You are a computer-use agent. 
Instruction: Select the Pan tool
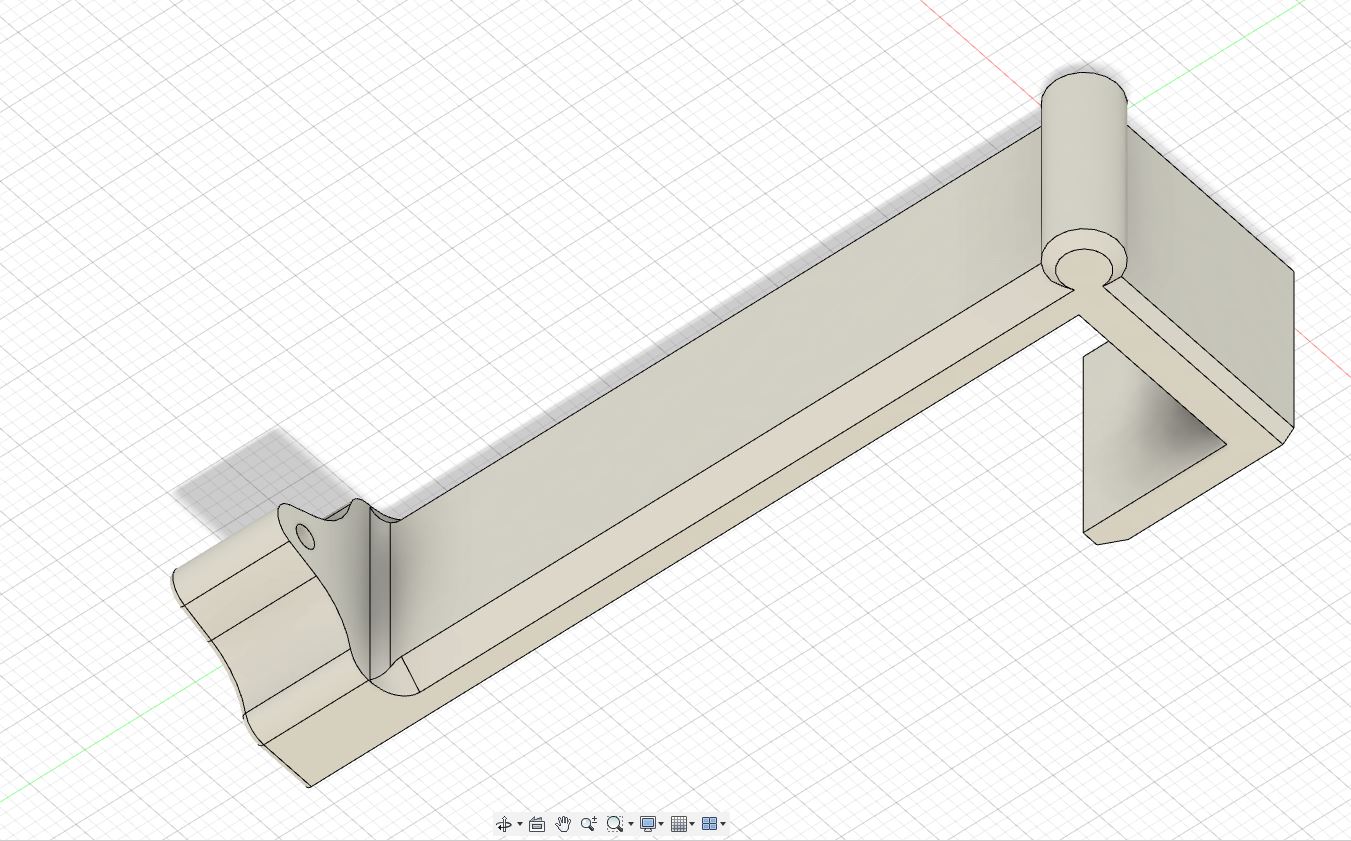pos(563,823)
